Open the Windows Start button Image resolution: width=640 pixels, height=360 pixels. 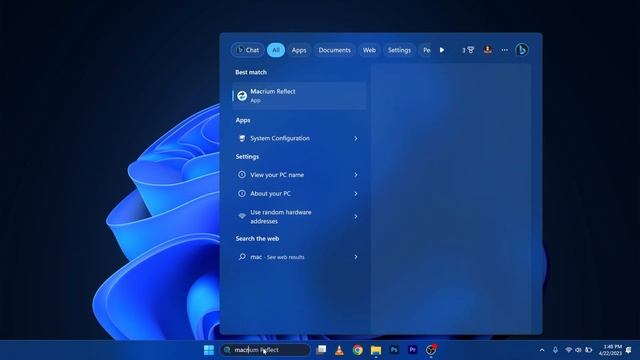point(209,350)
